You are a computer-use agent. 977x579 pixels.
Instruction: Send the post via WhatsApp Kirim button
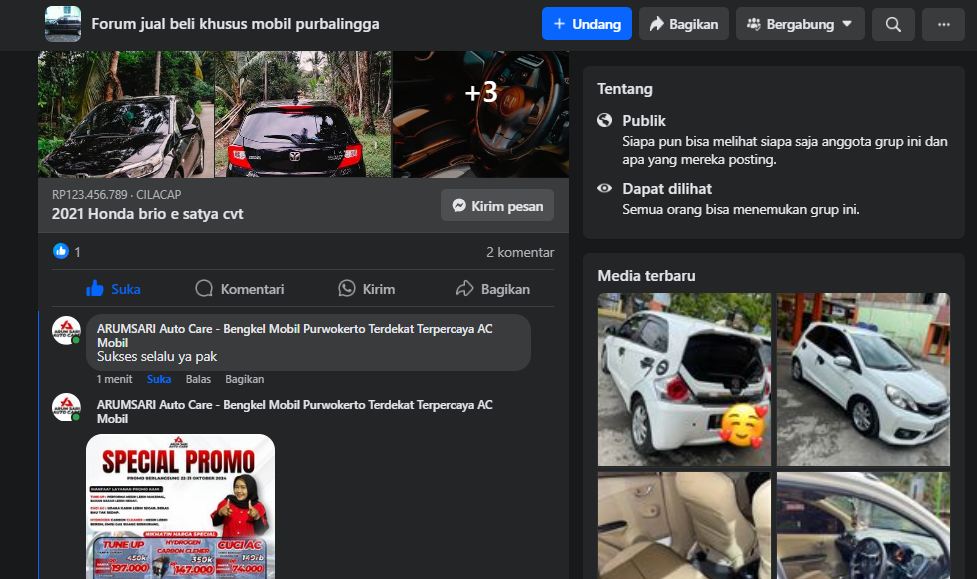(x=366, y=289)
